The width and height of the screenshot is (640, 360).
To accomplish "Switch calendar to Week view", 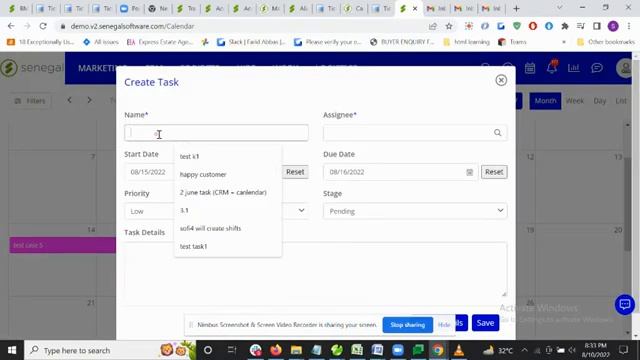I will coord(575,101).
